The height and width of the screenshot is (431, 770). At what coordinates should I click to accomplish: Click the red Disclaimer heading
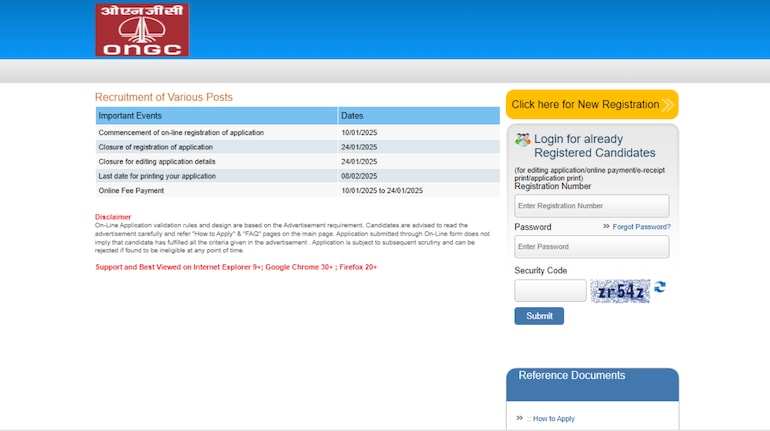click(113, 217)
